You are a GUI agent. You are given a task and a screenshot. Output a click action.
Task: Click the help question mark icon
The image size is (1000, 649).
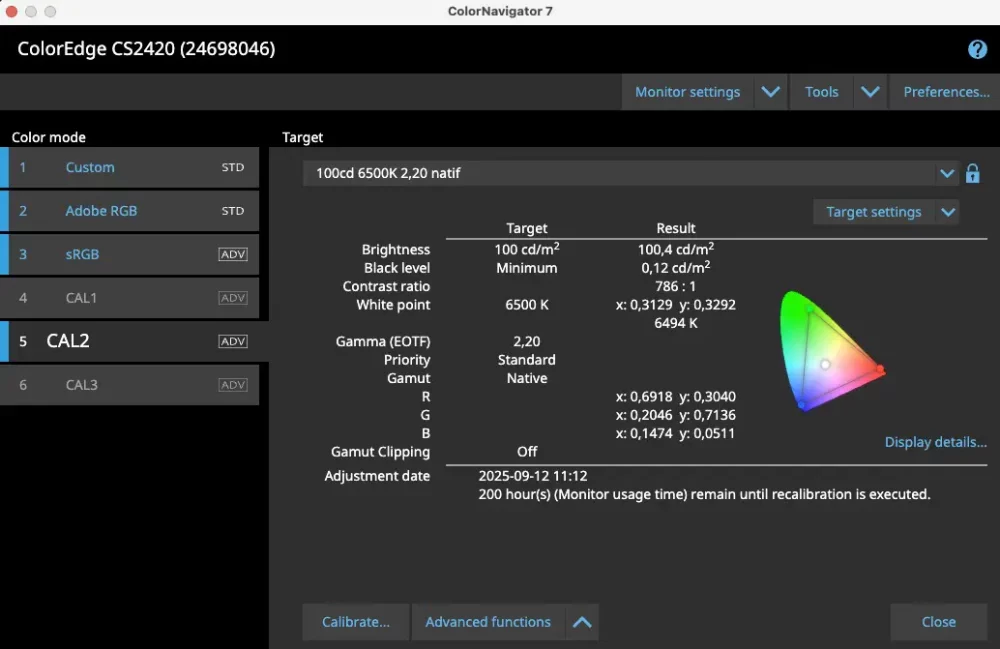pos(977,50)
